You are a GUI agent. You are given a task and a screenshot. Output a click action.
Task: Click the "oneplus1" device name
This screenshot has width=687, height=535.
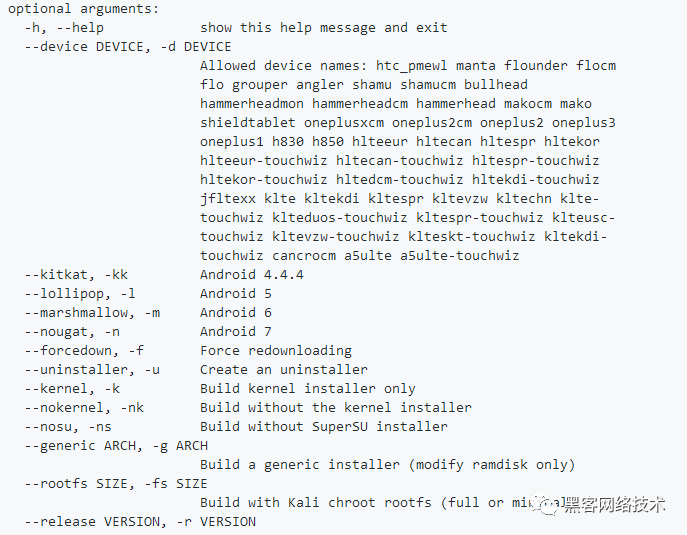232,142
